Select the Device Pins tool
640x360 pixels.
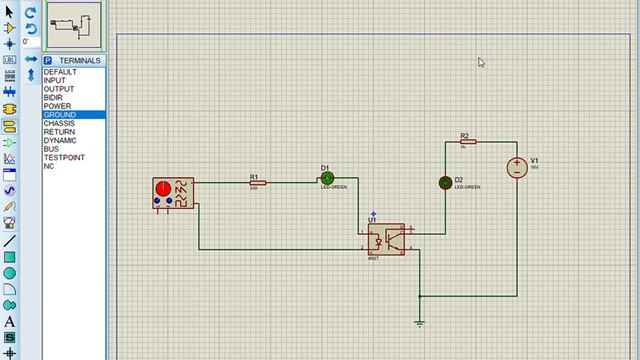point(9,143)
